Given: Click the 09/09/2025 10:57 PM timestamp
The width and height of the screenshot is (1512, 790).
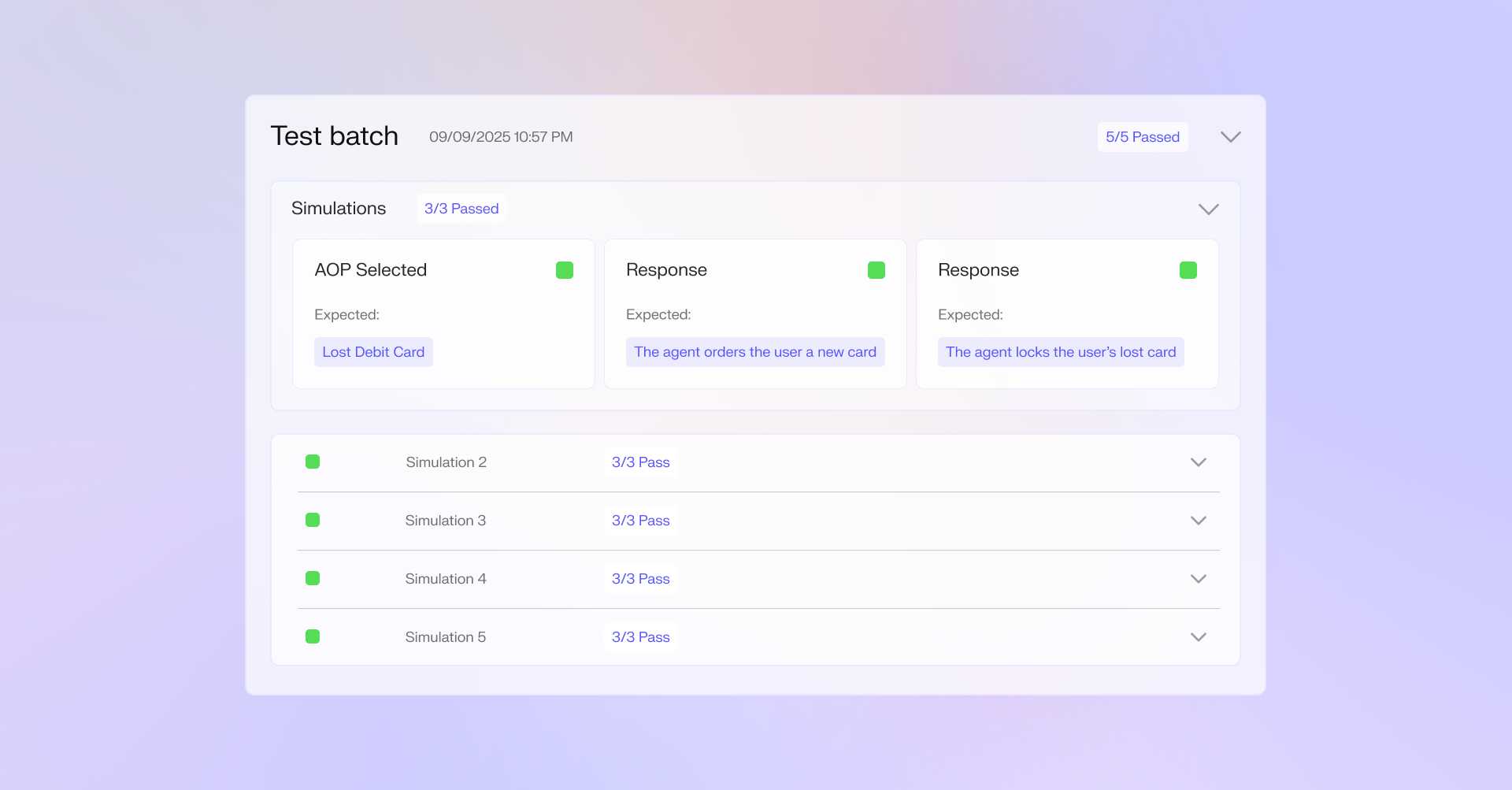Looking at the screenshot, I should click(x=501, y=137).
